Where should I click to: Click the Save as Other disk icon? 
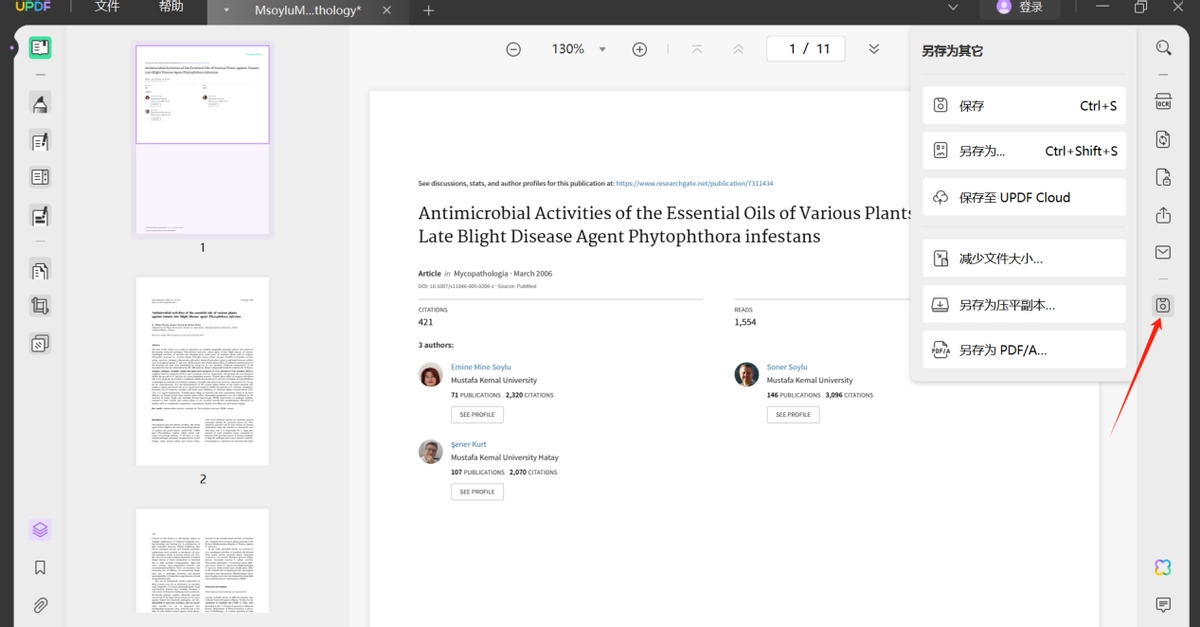(x=1163, y=306)
